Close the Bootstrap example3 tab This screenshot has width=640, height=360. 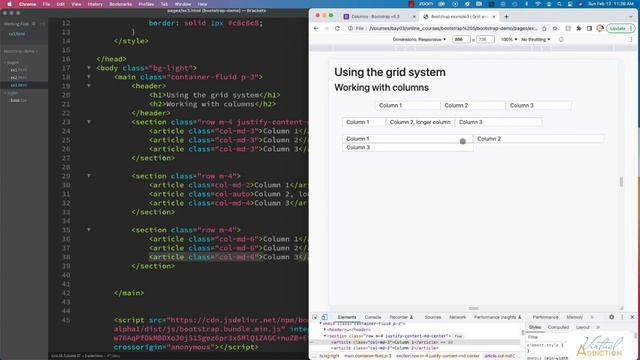coord(493,17)
